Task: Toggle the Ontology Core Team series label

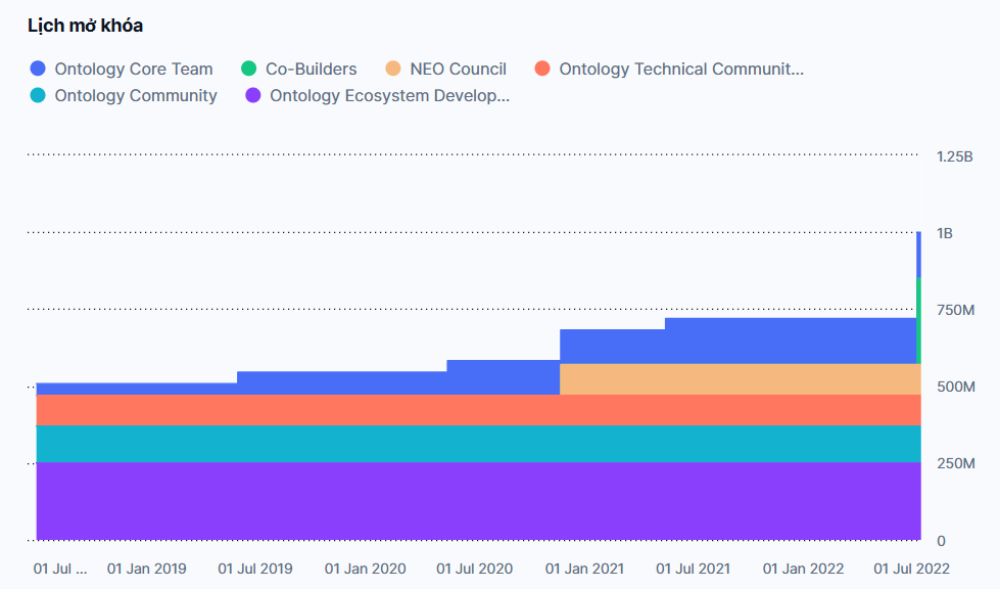Action: [x=133, y=69]
